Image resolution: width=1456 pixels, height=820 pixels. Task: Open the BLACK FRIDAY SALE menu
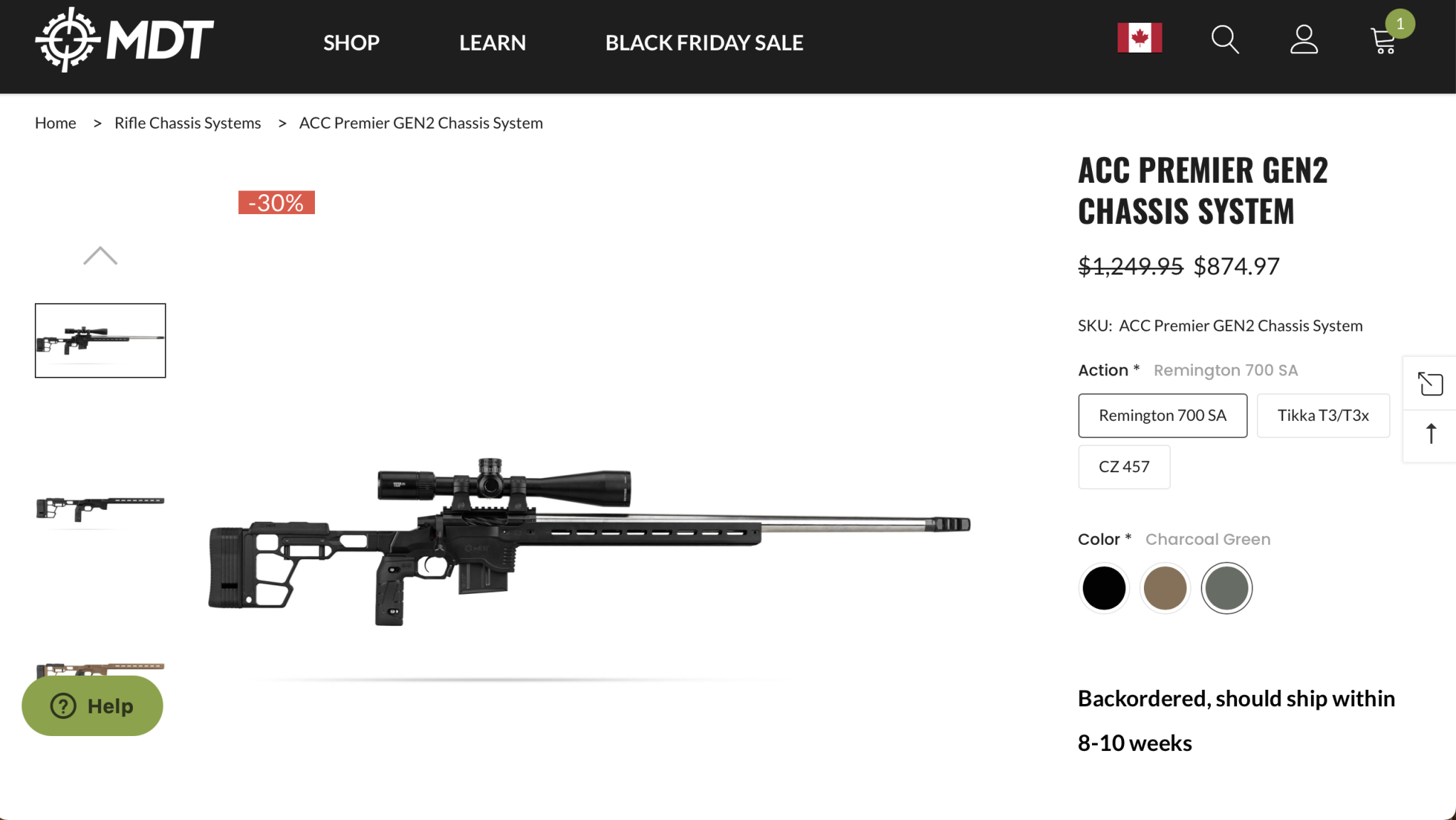tap(704, 43)
